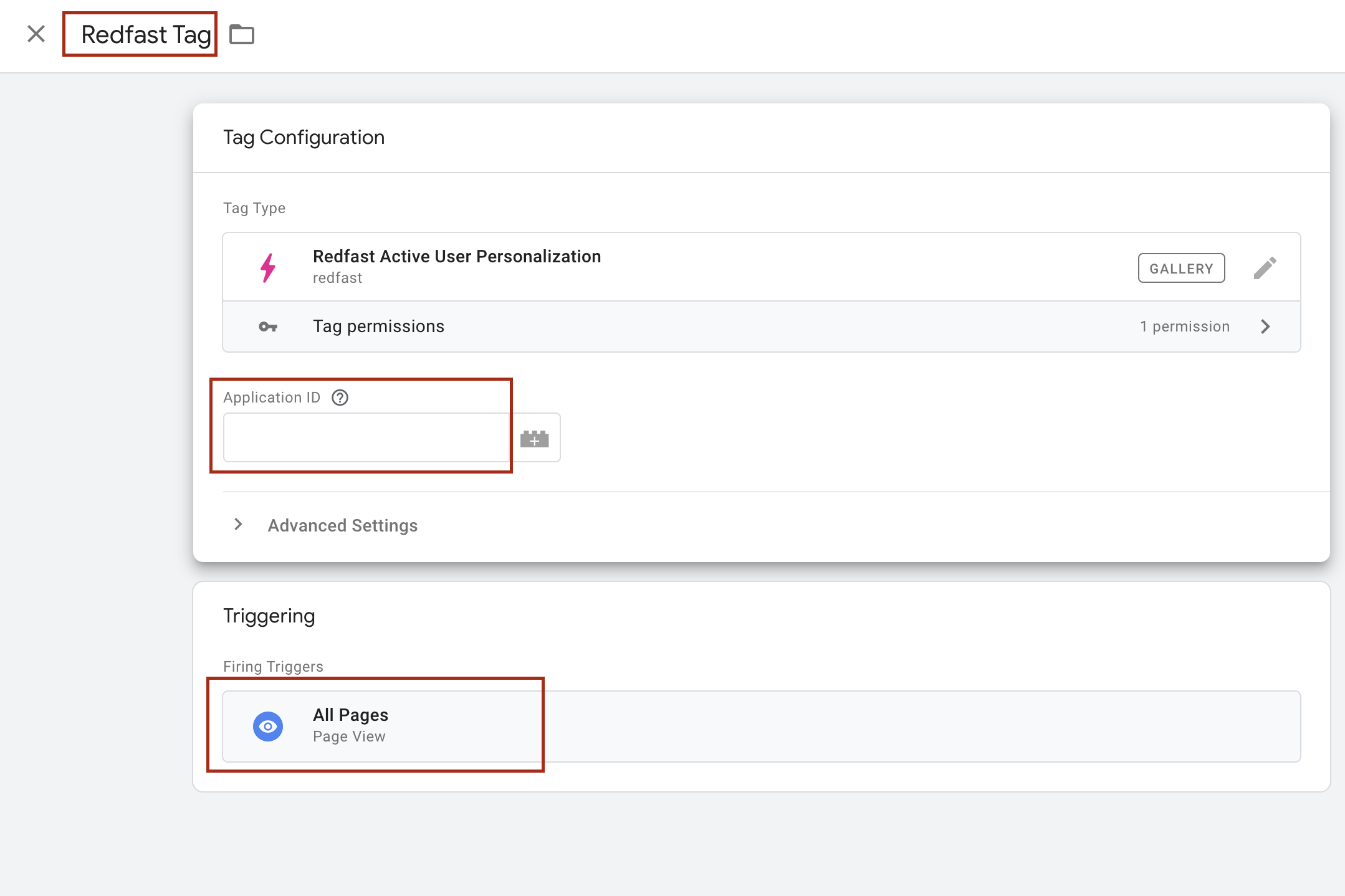Open the All Pages firing trigger
The width and height of the screenshot is (1345, 896).
click(x=761, y=727)
